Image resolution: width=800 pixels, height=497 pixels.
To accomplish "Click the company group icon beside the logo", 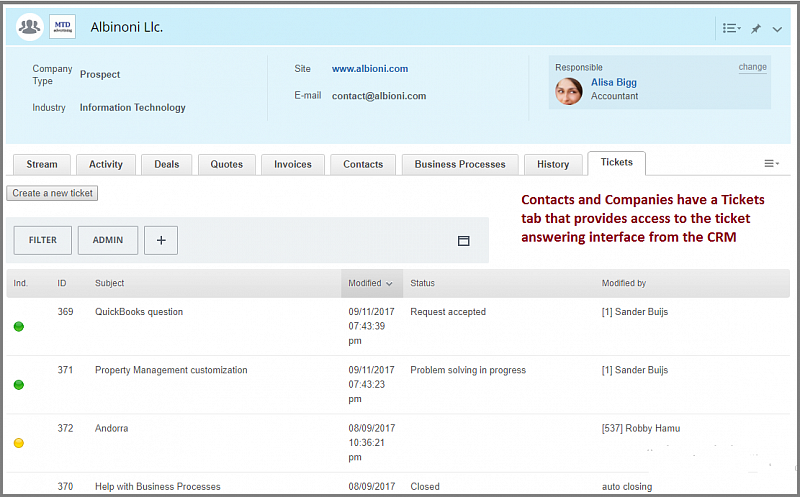I will click(x=30, y=27).
